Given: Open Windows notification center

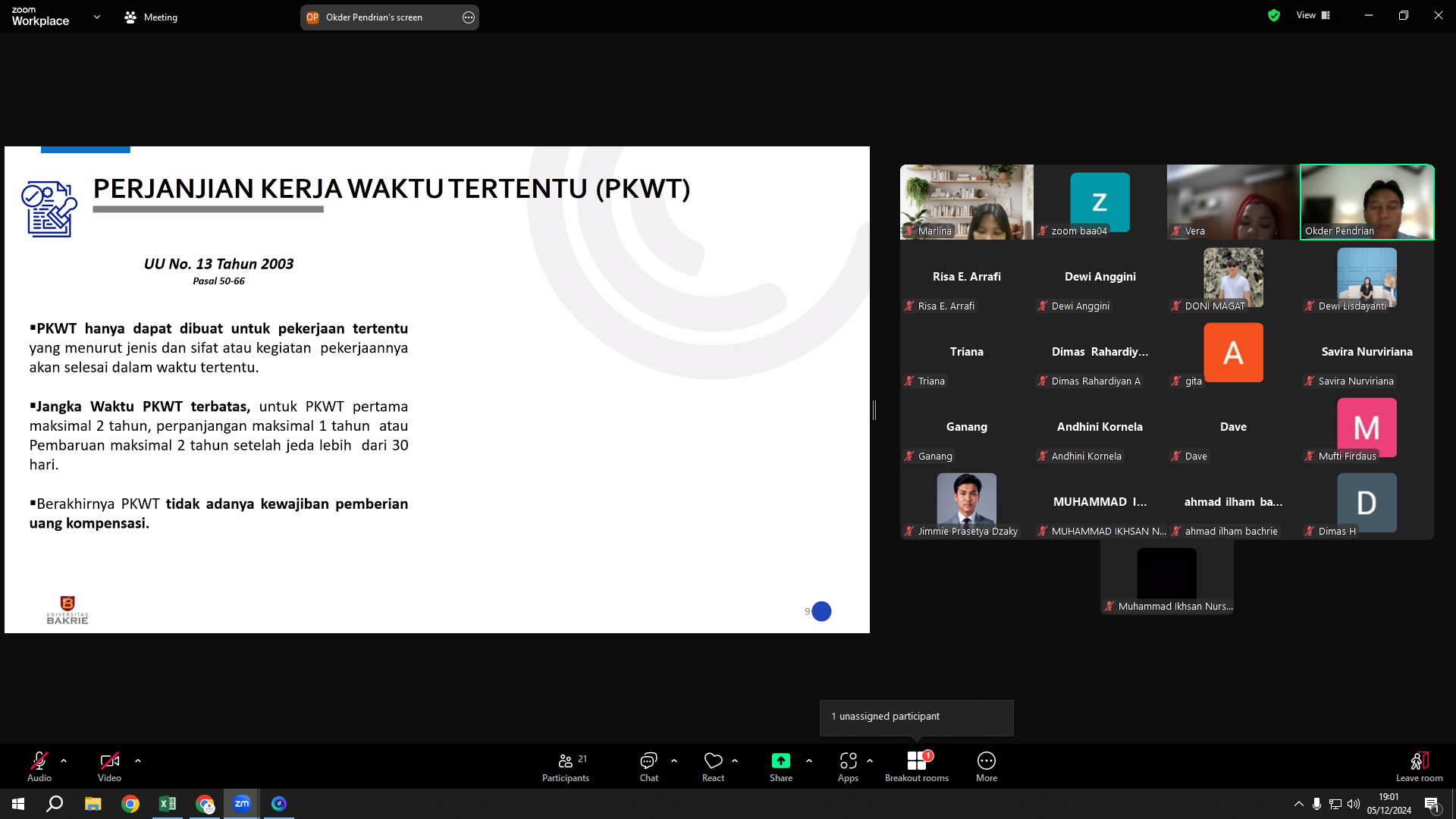Looking at the screenshot, I should coord(1432,805).
